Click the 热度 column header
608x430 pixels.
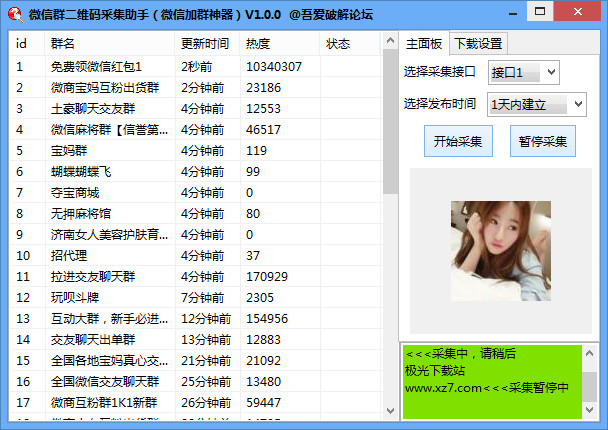click(280, 43)
